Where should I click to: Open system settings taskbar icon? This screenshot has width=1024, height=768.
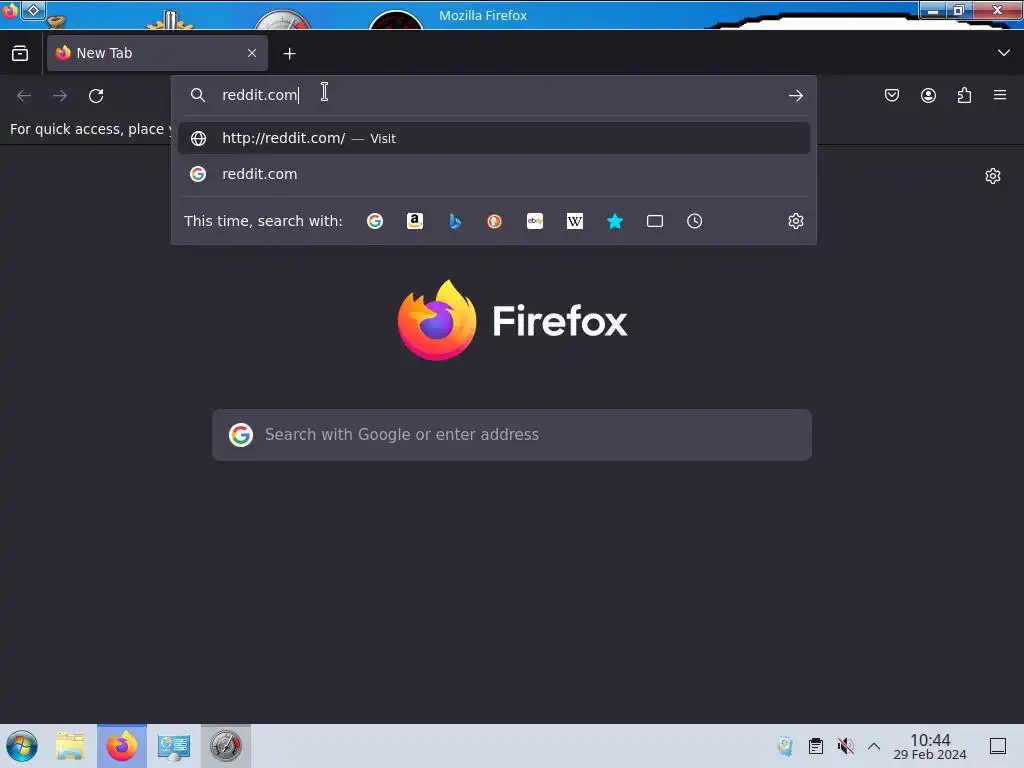coord(174,746)
